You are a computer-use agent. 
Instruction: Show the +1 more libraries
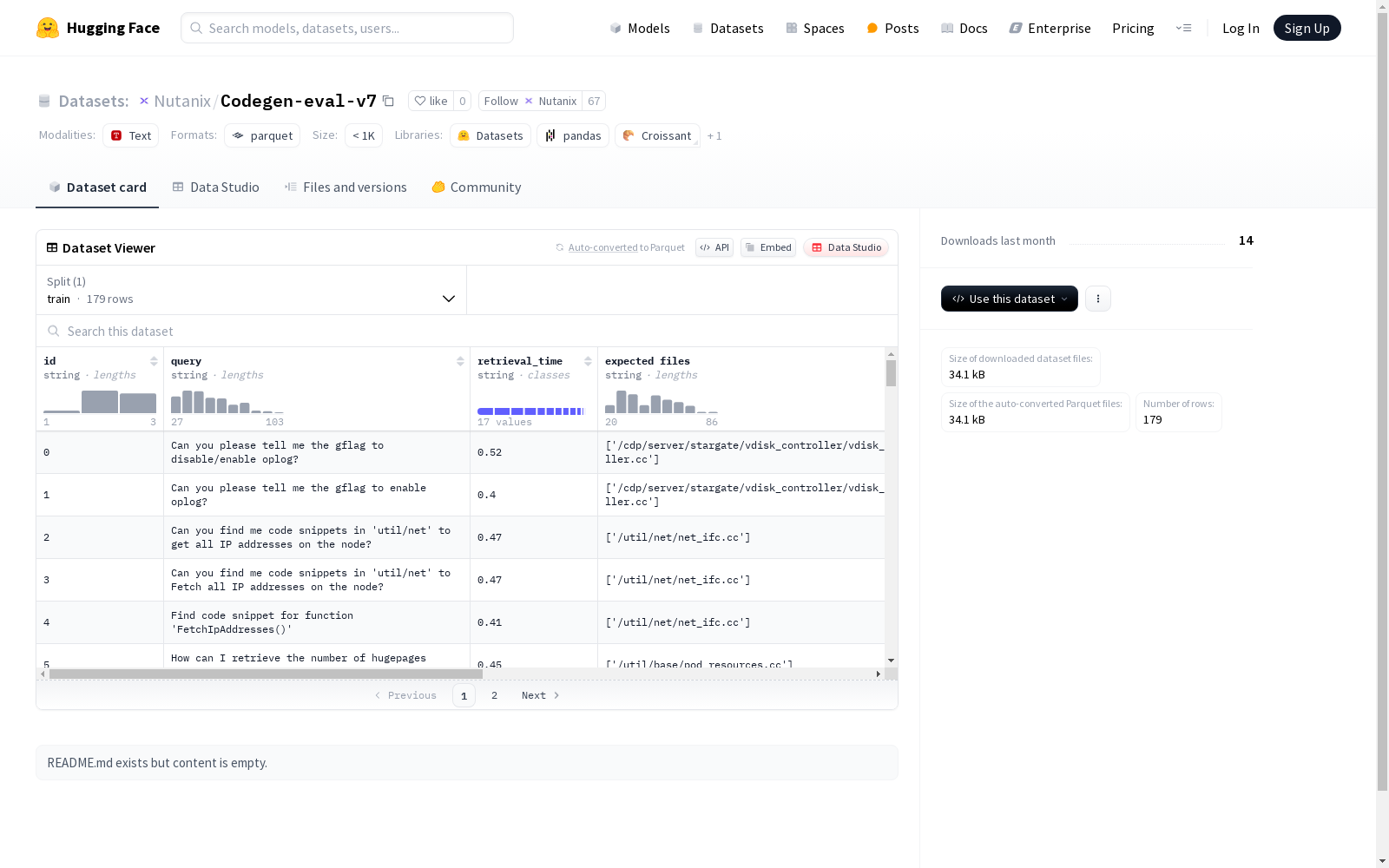point(714,135)
